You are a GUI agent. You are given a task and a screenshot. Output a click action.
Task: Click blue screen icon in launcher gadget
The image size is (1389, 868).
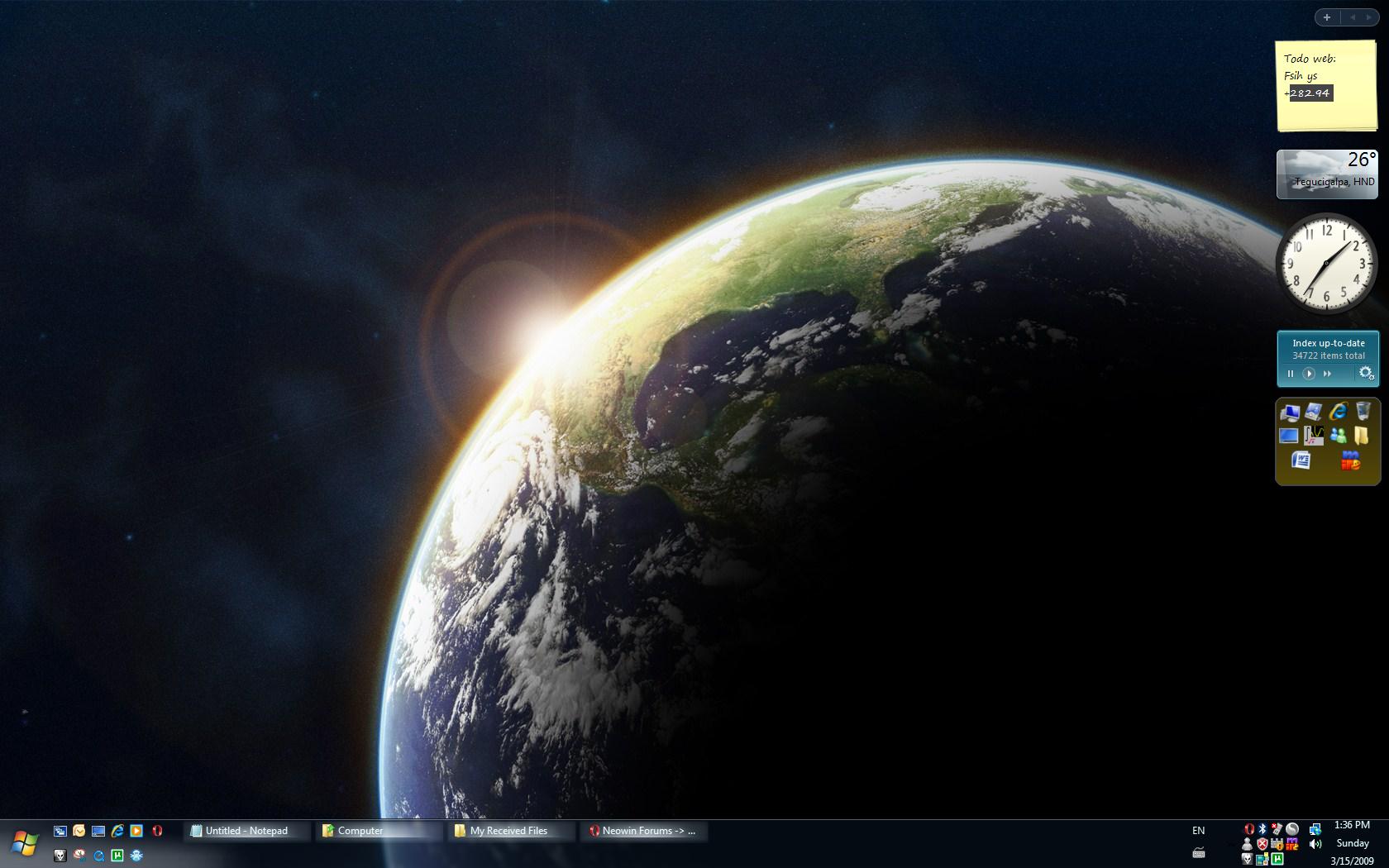tap(1289, 436)
